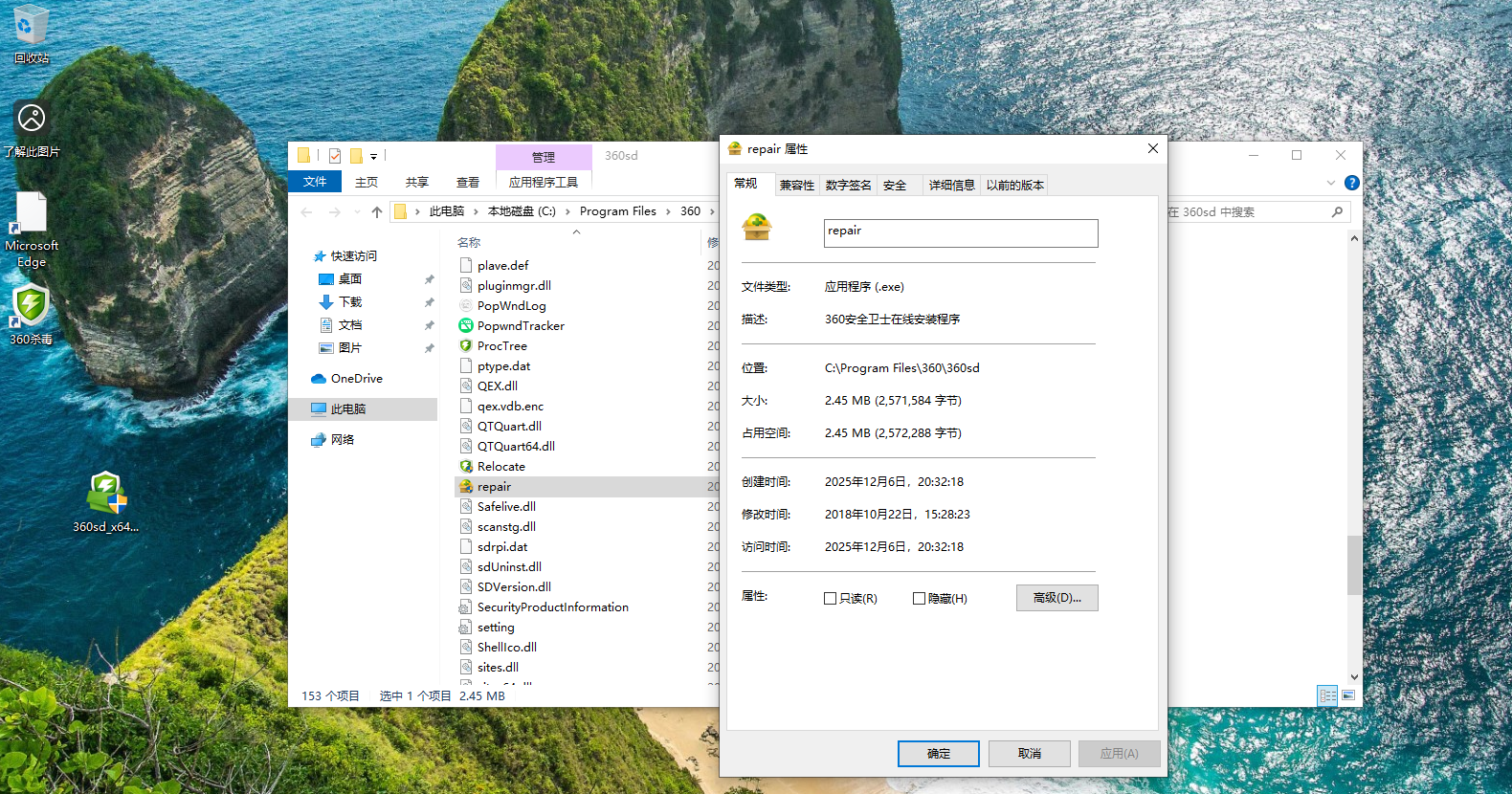Click the Explorer vertical scrollbar thumb
This screenshot has width=1512, height=794.
click(1354, 565)
